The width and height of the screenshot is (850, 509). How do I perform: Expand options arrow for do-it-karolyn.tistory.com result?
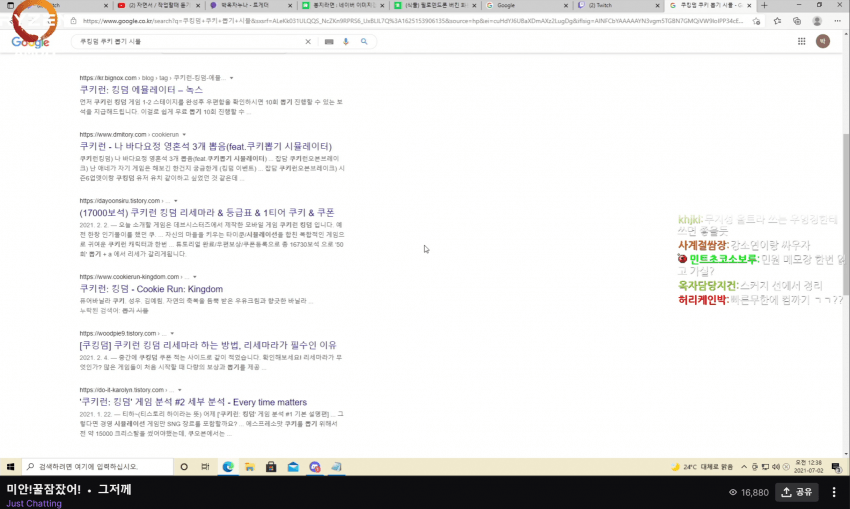[179, 390]
